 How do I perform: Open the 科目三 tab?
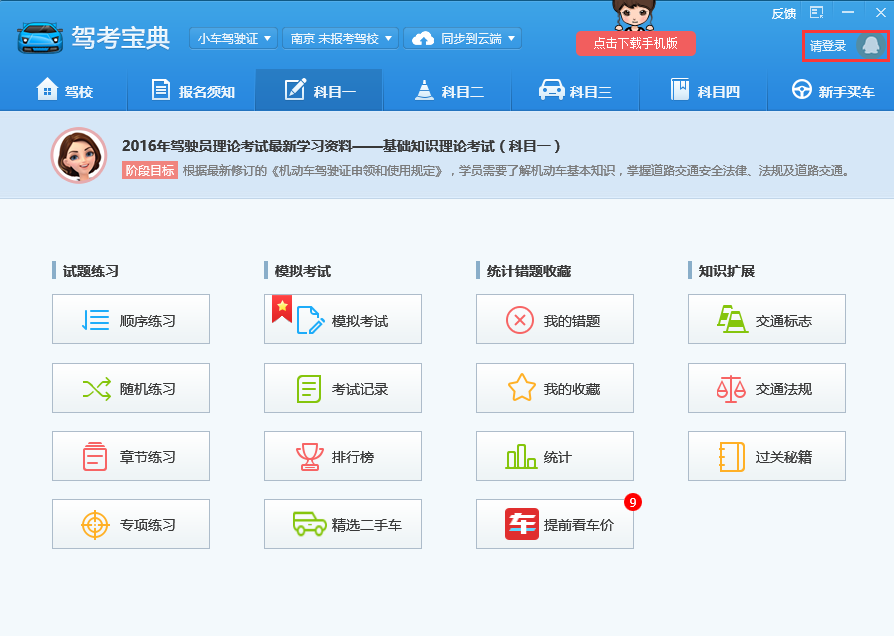575,90
